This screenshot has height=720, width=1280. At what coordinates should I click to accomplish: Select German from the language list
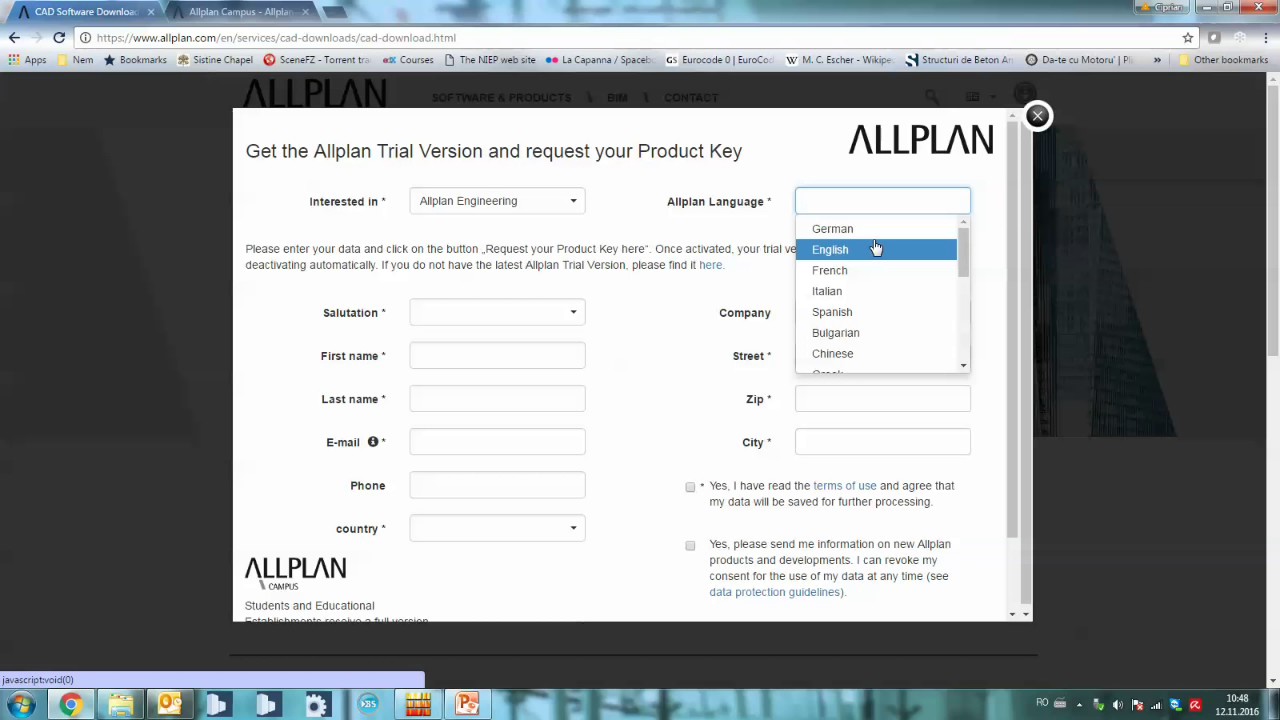coord(876,229)
